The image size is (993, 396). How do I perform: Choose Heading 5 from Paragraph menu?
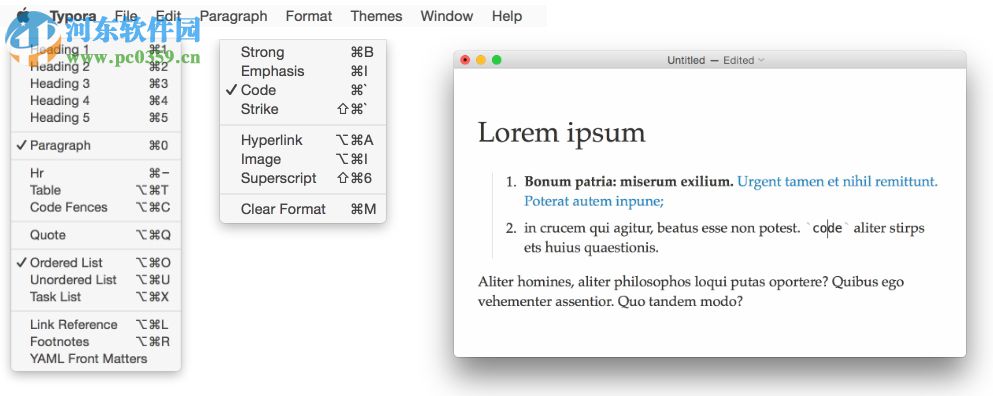[x=96, y=118]
